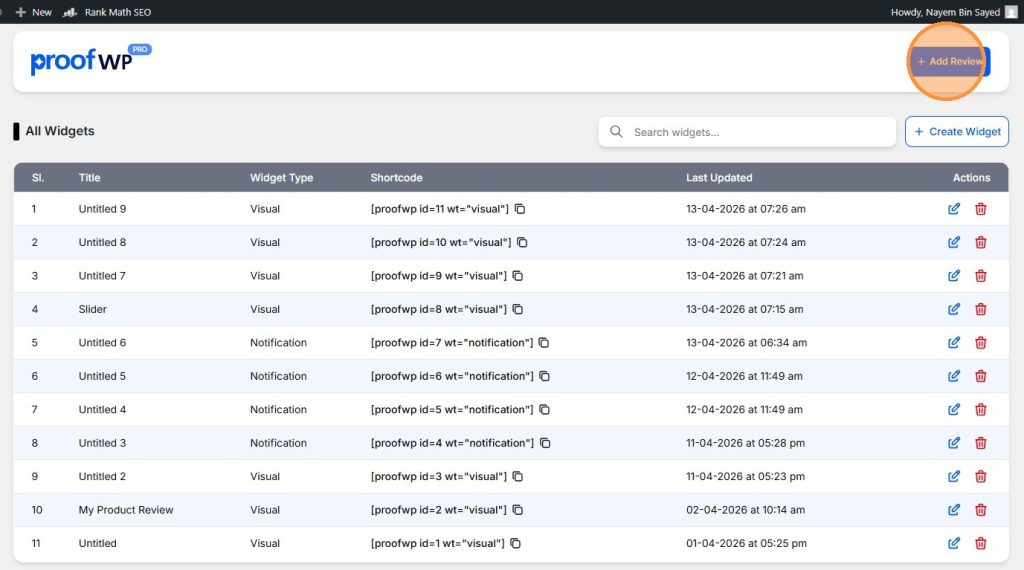The image size is (1024, 570).
Task: Copy shortcode for Untitled 7
Action: (x=517, y=276)
